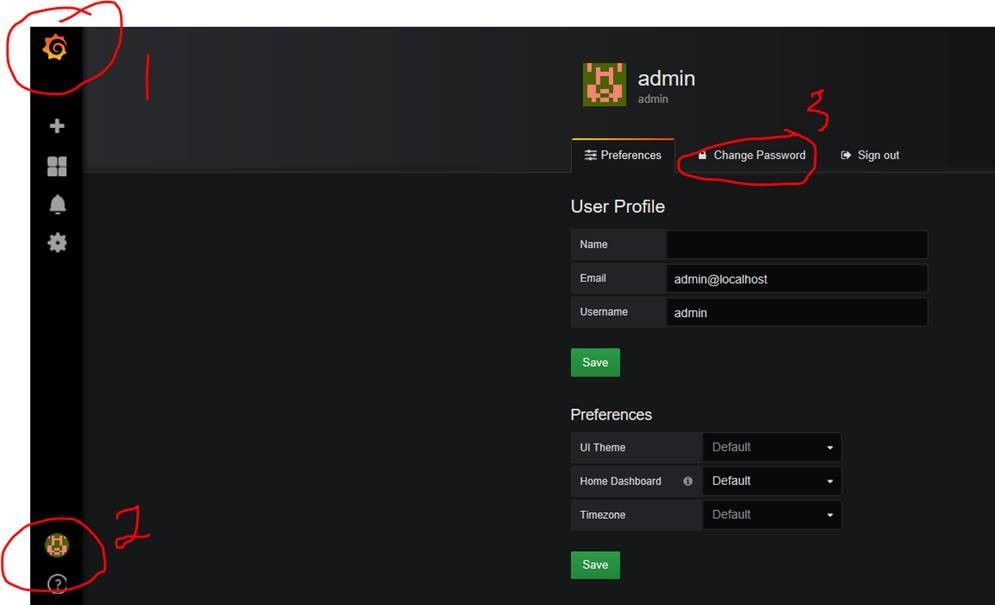Open the Create plus menu in sidebar
Viewport: 995px width, 605px height.
coord(57,126)
